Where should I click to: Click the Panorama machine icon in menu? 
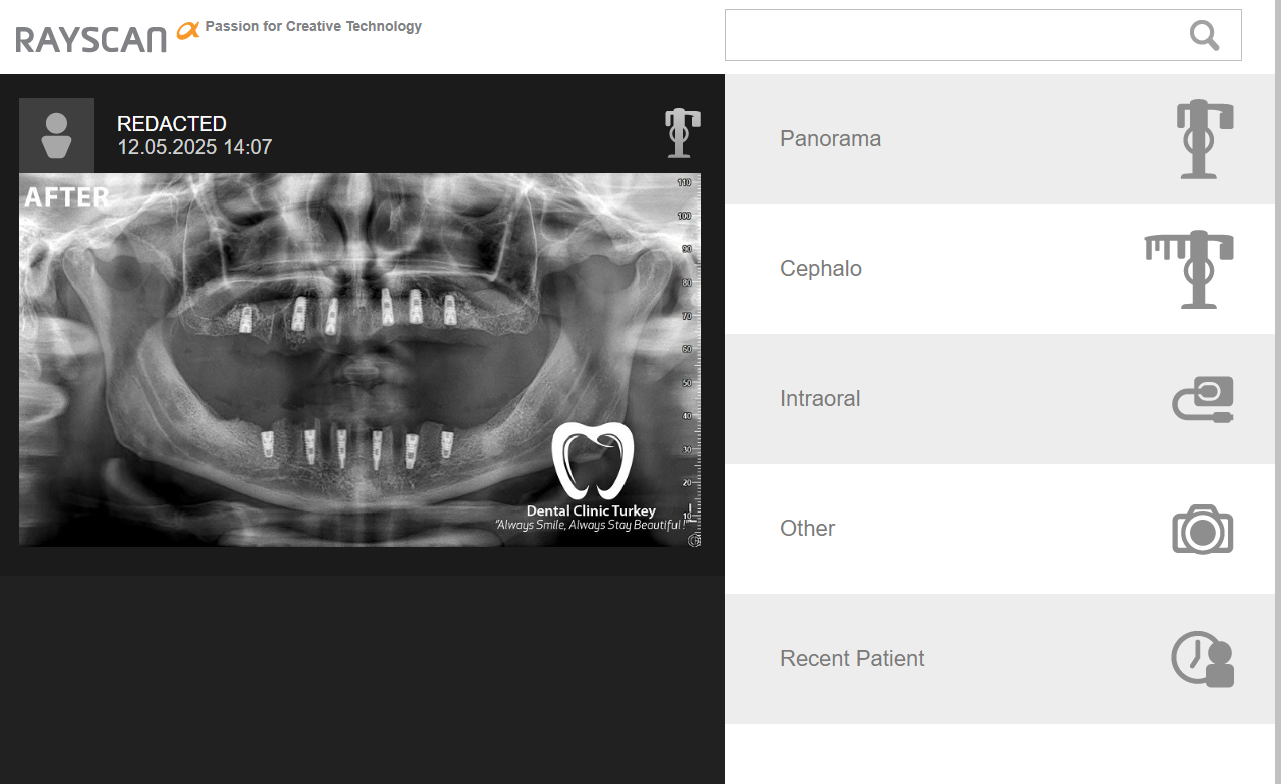[1203, 139]
